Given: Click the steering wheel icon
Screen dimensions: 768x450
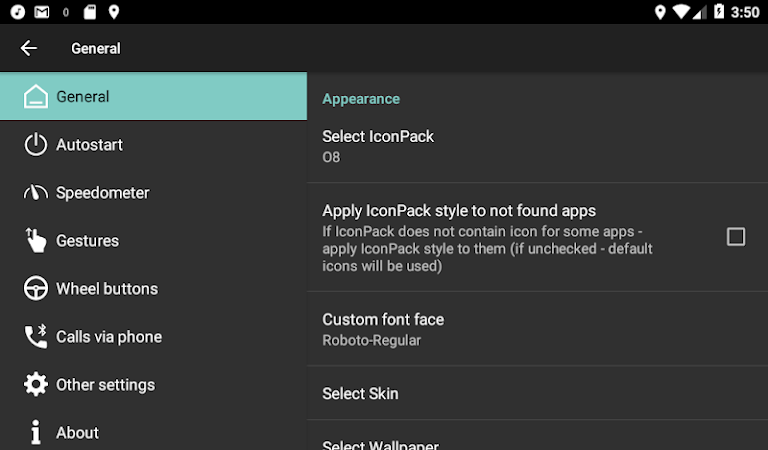Looking at the screenshot, I should [36, 289].
